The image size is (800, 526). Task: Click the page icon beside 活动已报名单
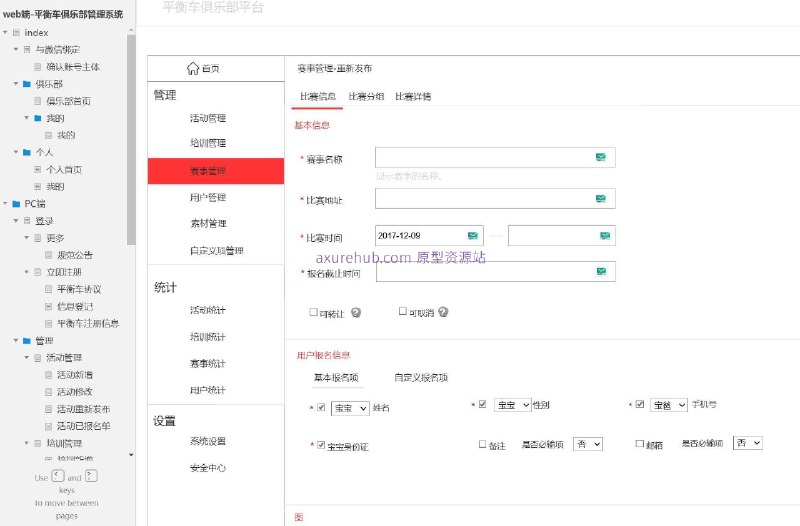click(x=48, y=426)
